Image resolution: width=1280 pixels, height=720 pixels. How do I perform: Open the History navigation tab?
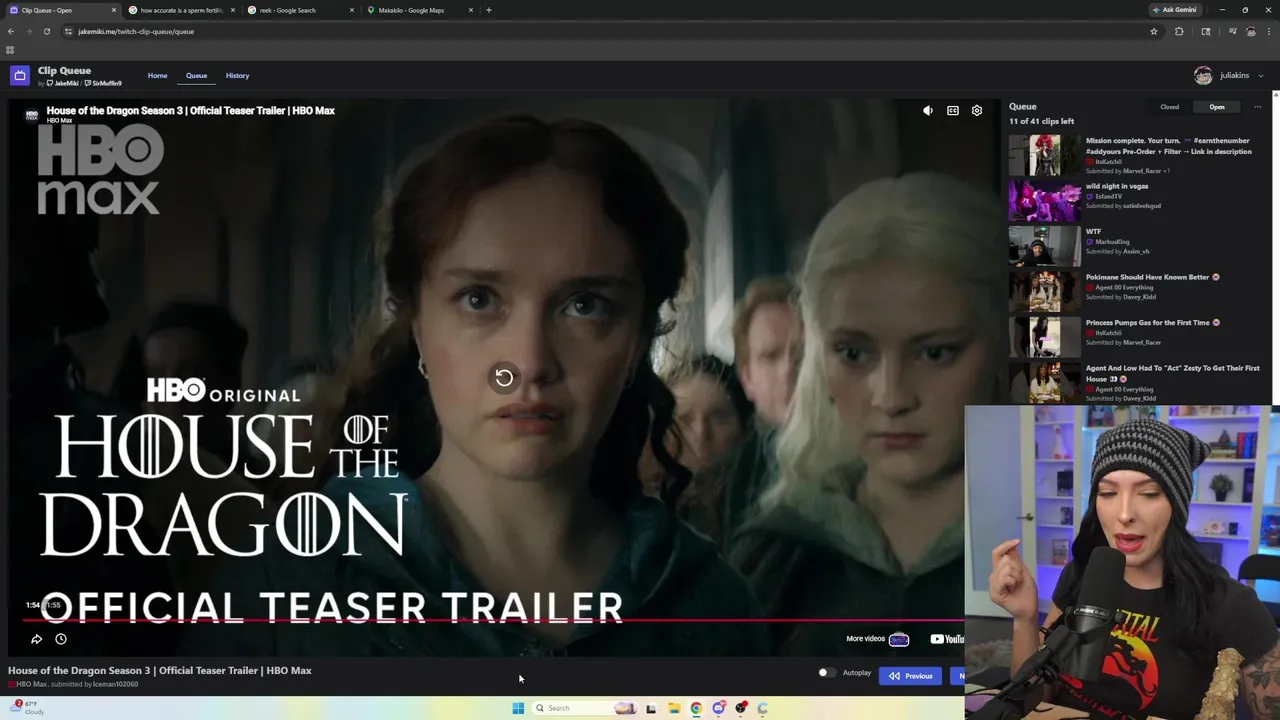click(237, 75)
